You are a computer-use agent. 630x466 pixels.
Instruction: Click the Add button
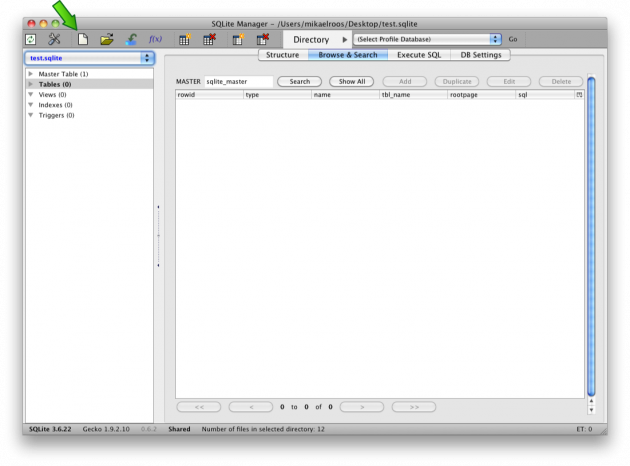[405, 82]
